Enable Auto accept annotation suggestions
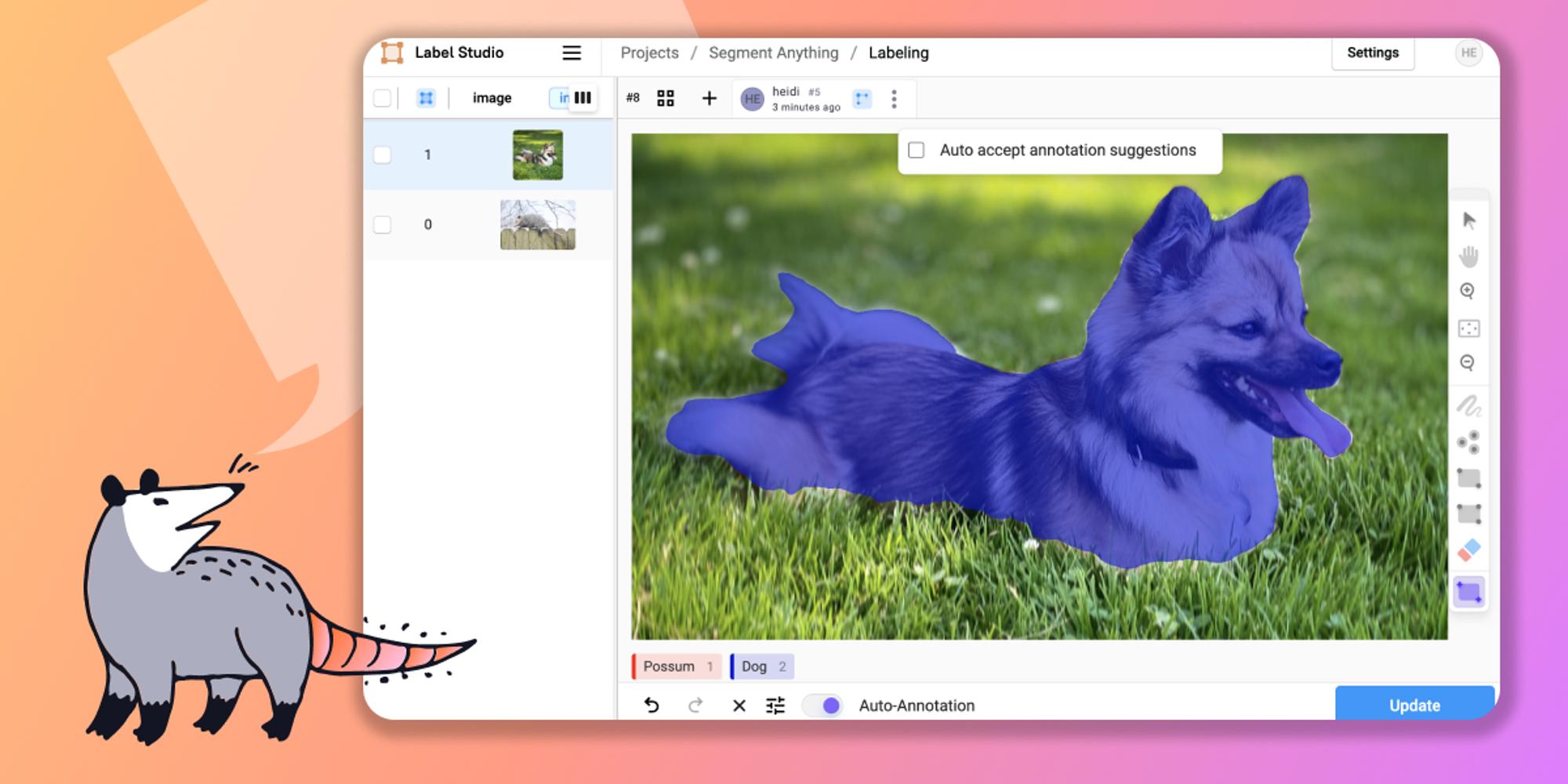The width and height of the screenshot is (1568, 784). pyautogui.click(x=916, y=150)
